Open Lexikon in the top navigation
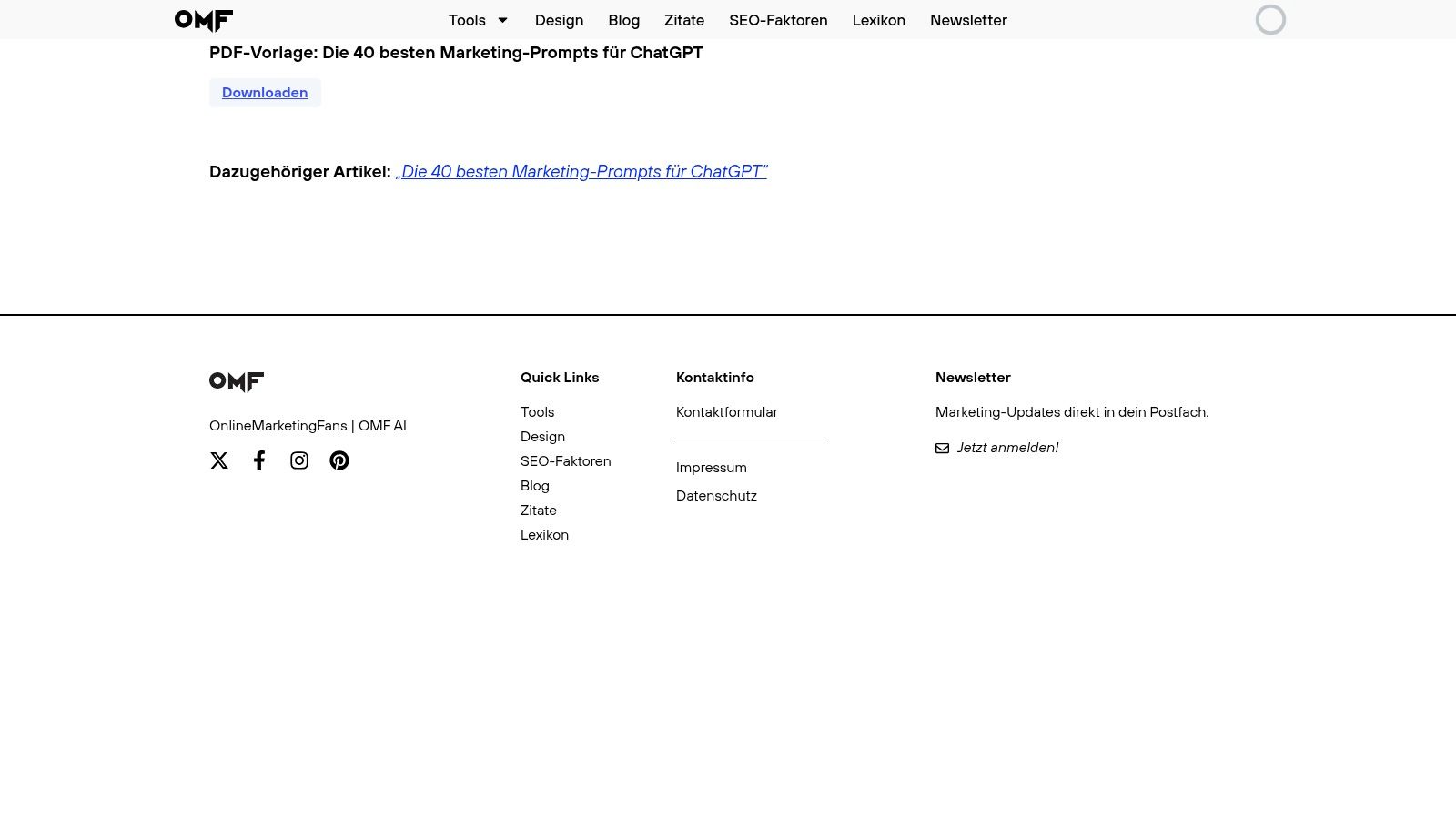This screenshot has width=1456, height=819. coord(878,20)
